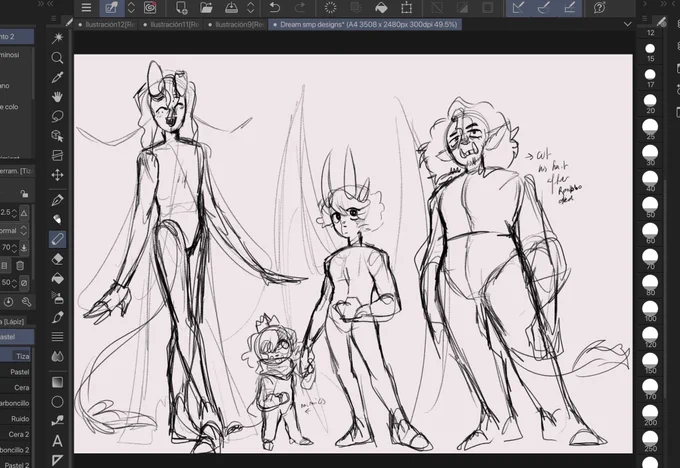Choose brush size 50 preset
The height and width of the screenshot is (468, 680).
[650, 207]
